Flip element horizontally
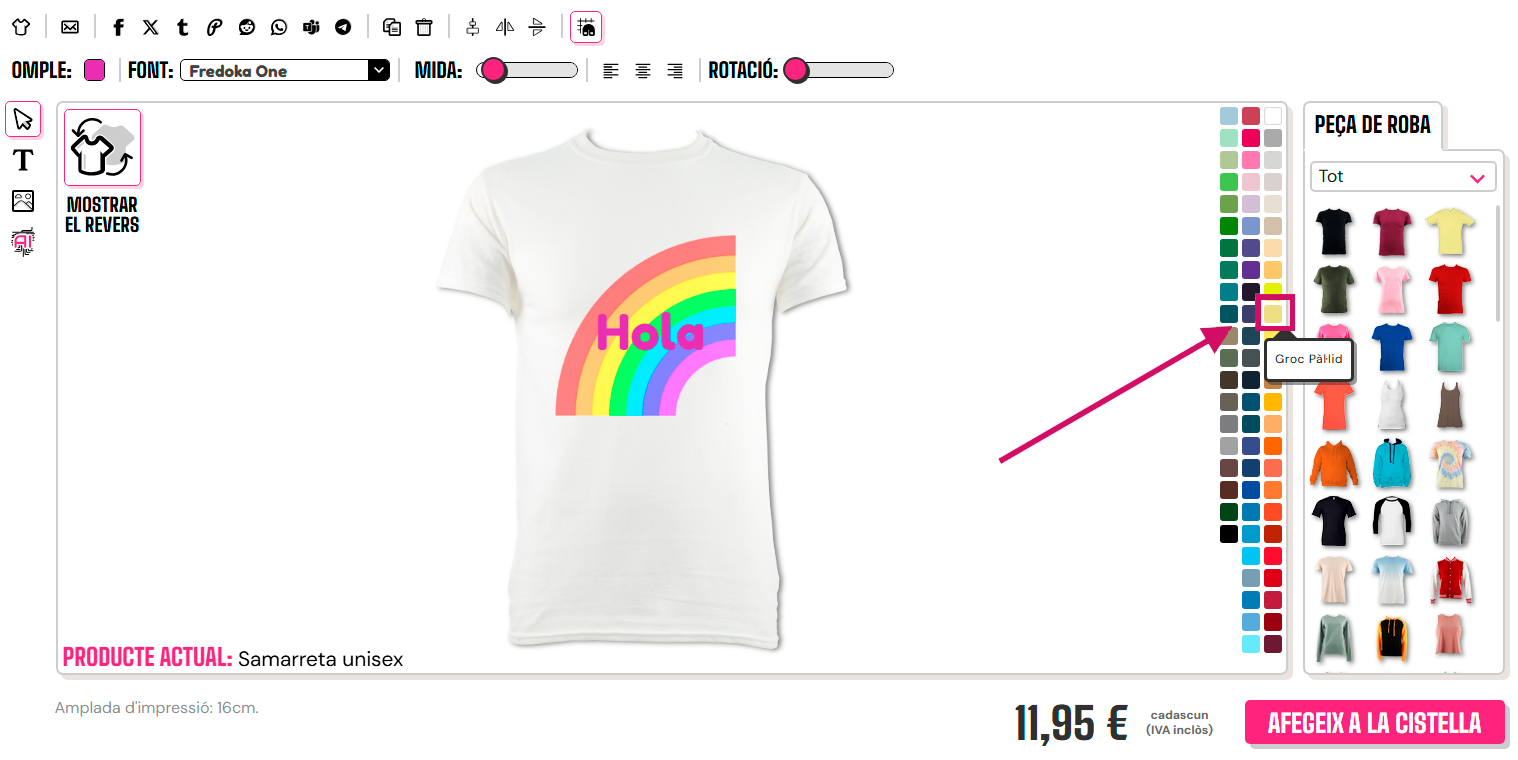Screen dimensions: 1518x760 505,27
